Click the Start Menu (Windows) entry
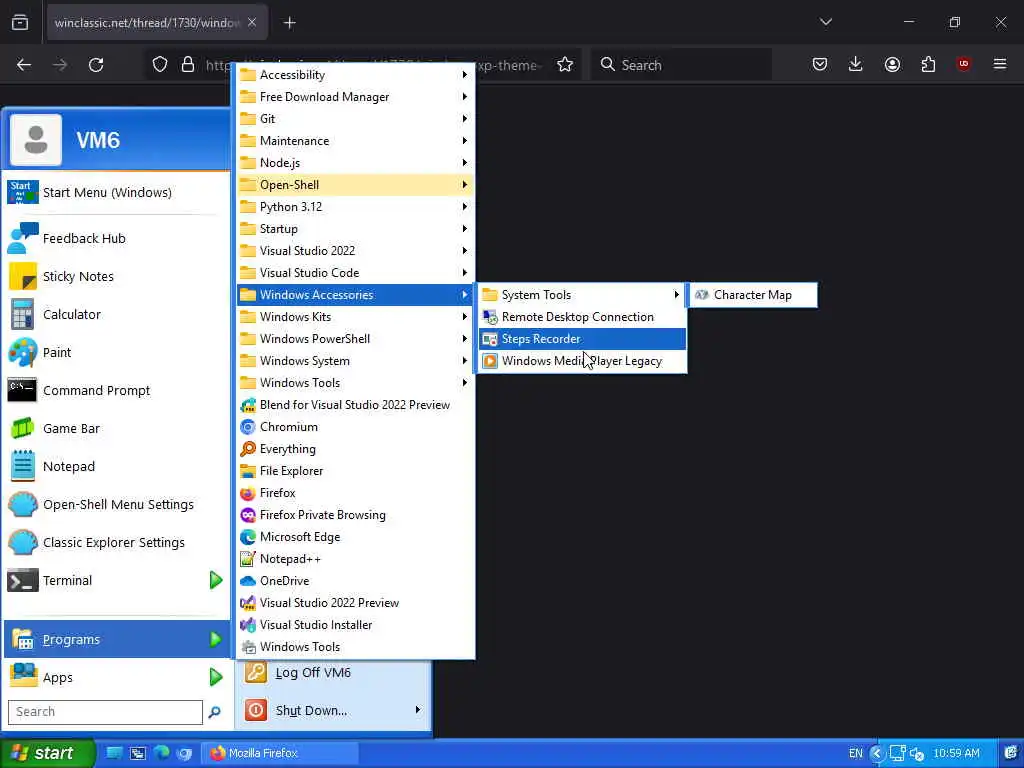The image size is (1024, 768). (116, 193)
